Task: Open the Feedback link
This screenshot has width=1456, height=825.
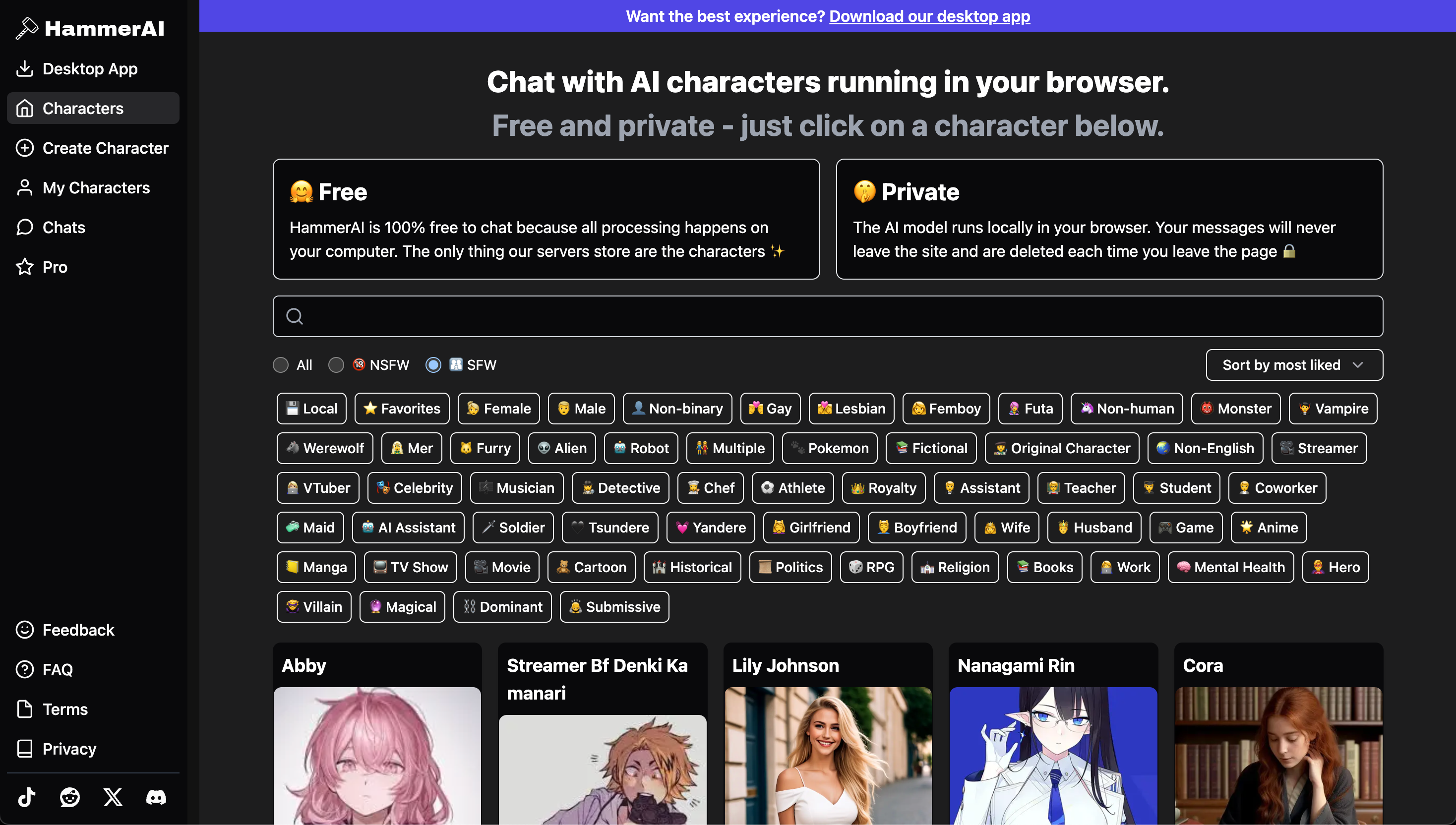Action: (93, 630)
